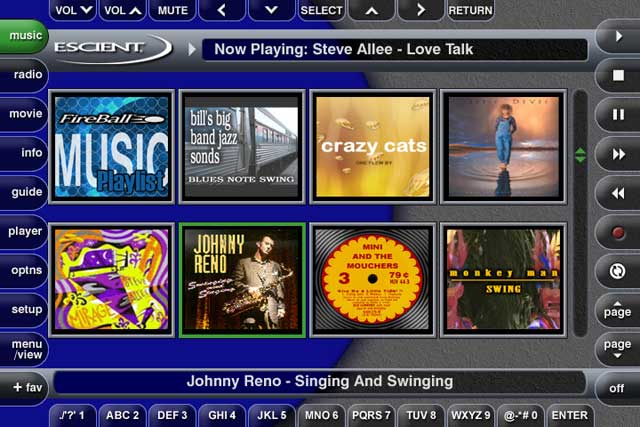Go to the previous page with page up
Viewport: 640px width, 427px height.
pyautogui.click(x=617, y=310)
